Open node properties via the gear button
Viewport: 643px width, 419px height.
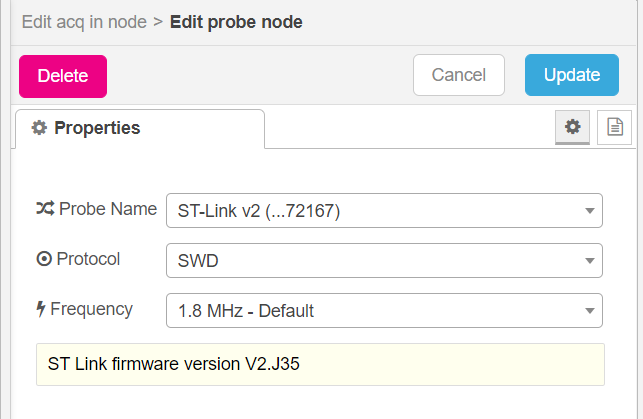point(572,127)
